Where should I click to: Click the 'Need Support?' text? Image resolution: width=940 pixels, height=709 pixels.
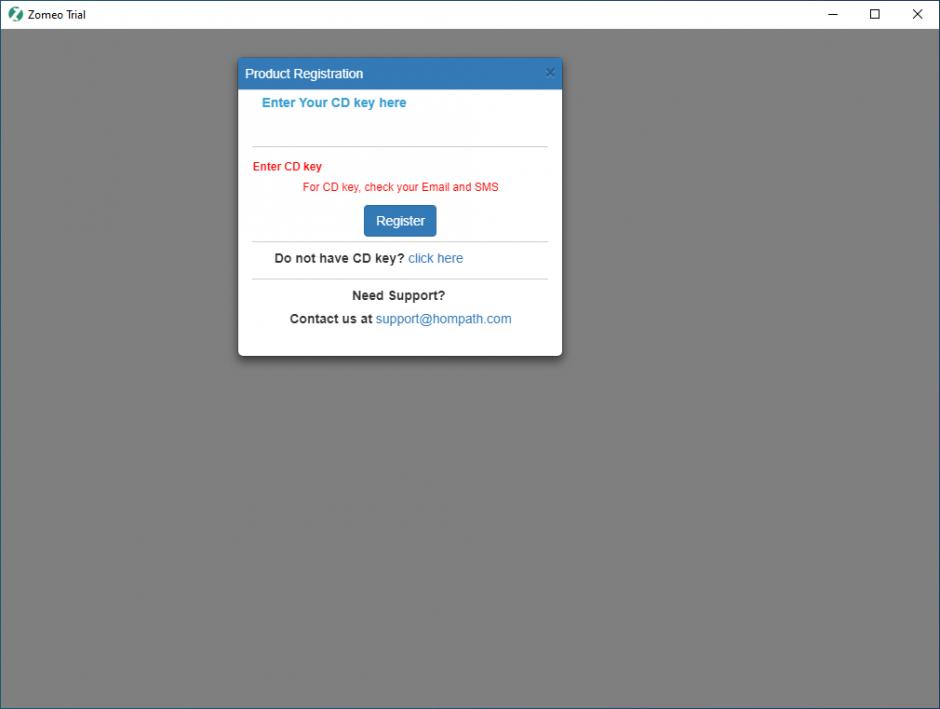tap(399, 295)
